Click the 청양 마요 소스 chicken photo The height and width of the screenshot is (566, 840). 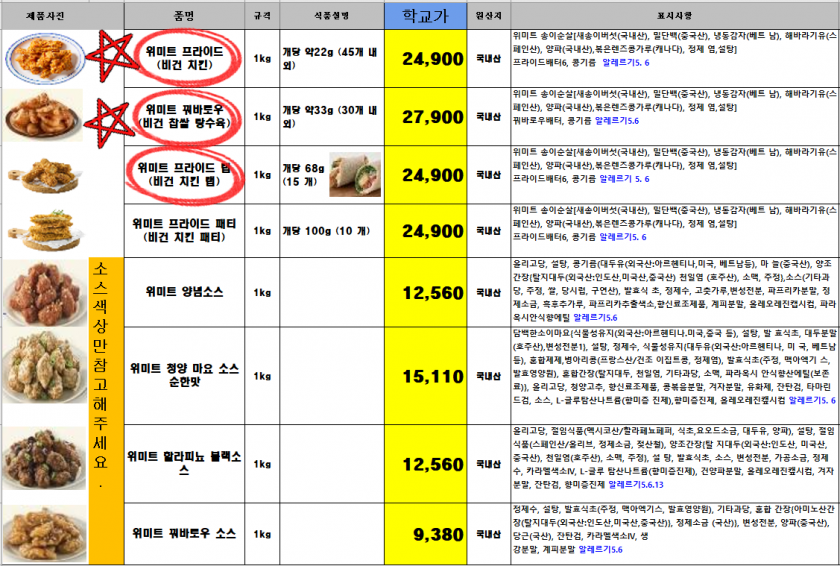tap(44, 367)
